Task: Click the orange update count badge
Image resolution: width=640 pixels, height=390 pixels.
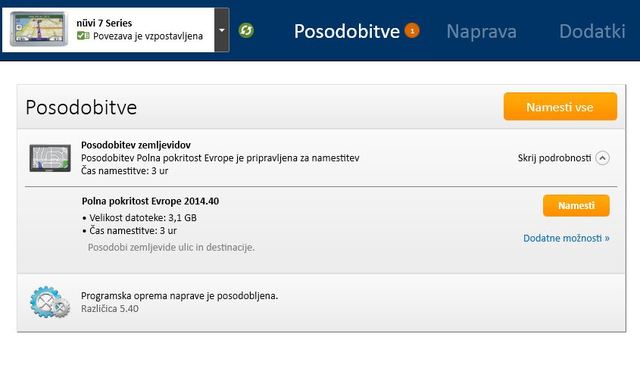Action: [x=412, y=31]
